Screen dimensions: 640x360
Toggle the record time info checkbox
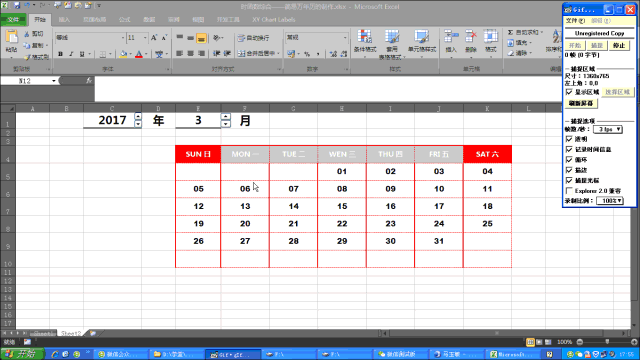tap(569, 149)
